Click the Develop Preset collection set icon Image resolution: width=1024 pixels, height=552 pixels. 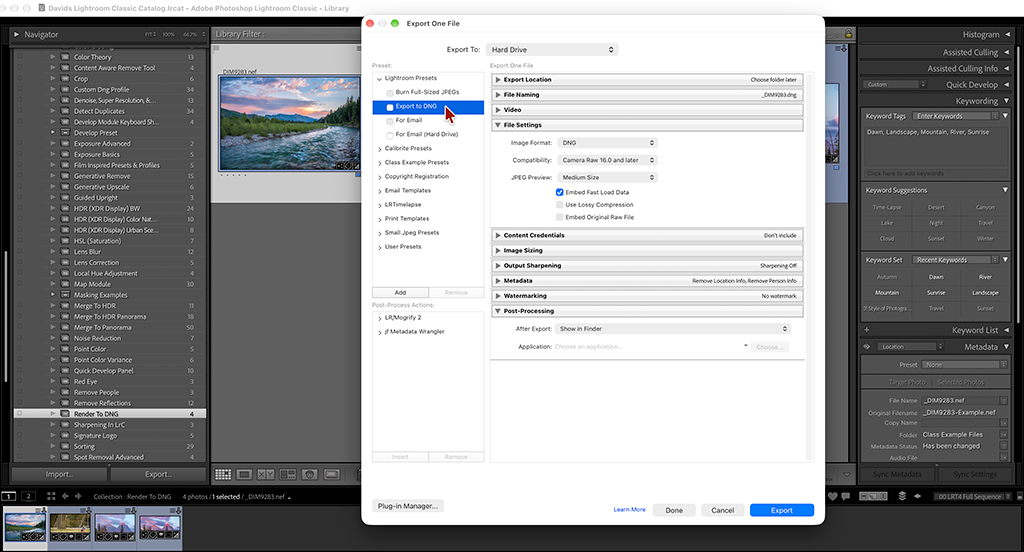click(x=65, y=133)
